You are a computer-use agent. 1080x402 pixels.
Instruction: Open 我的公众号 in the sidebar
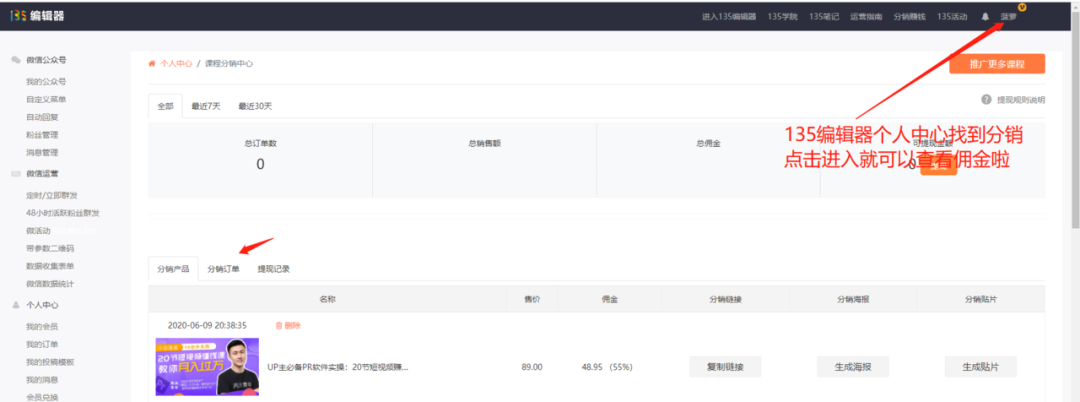[x=45, y=81]
